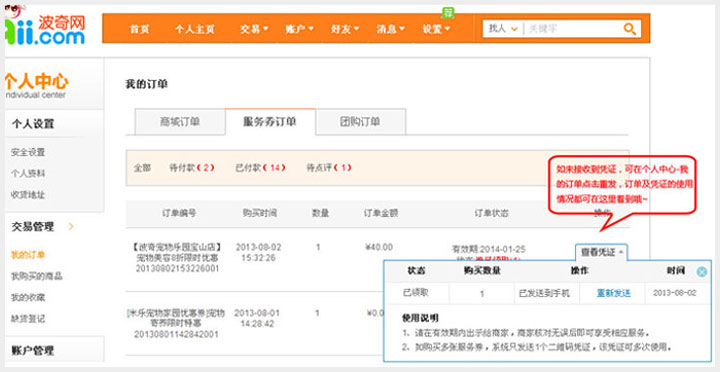720x372 pixels.
Task: Click the 已领取 status cell
Action: pos(415,293)
